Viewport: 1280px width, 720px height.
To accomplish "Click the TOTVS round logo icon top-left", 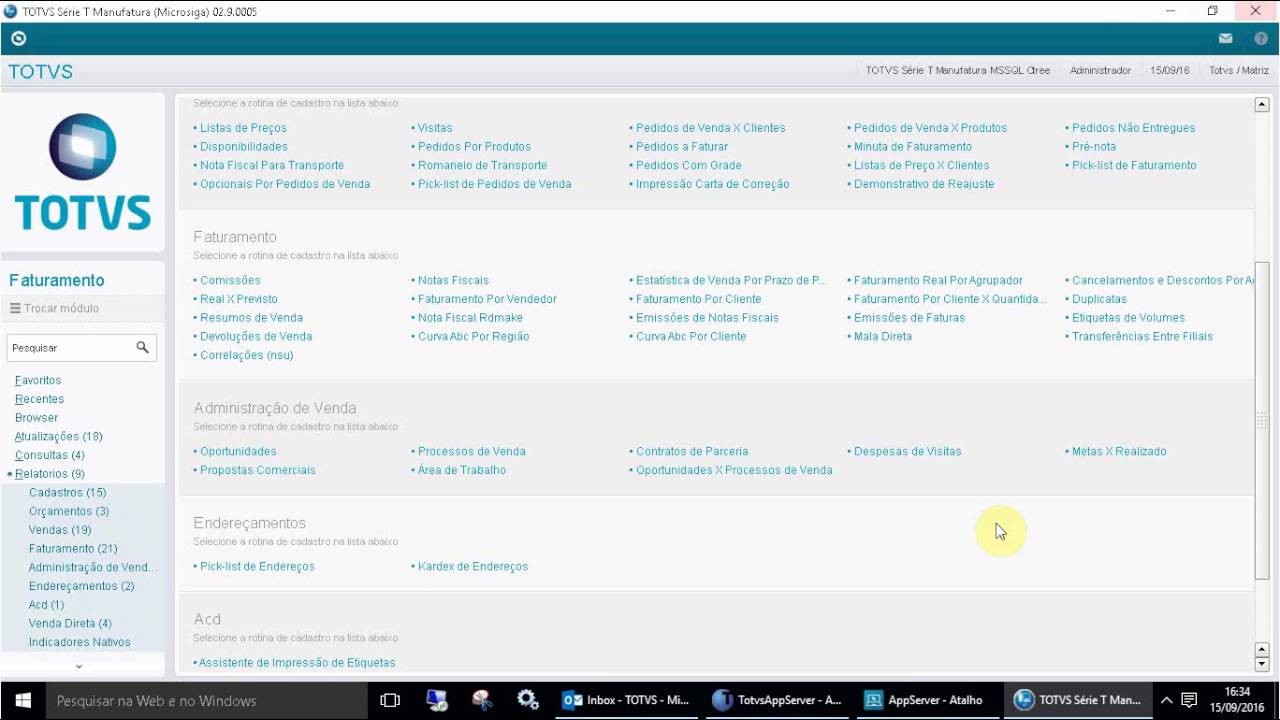I will 18,39.
